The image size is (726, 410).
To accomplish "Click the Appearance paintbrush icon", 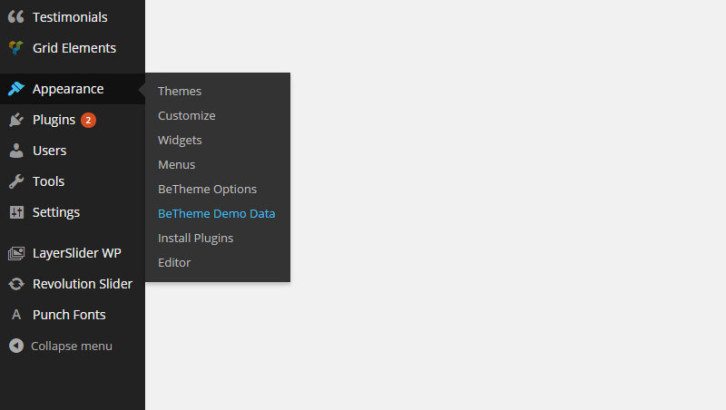I will click(16, 89).
